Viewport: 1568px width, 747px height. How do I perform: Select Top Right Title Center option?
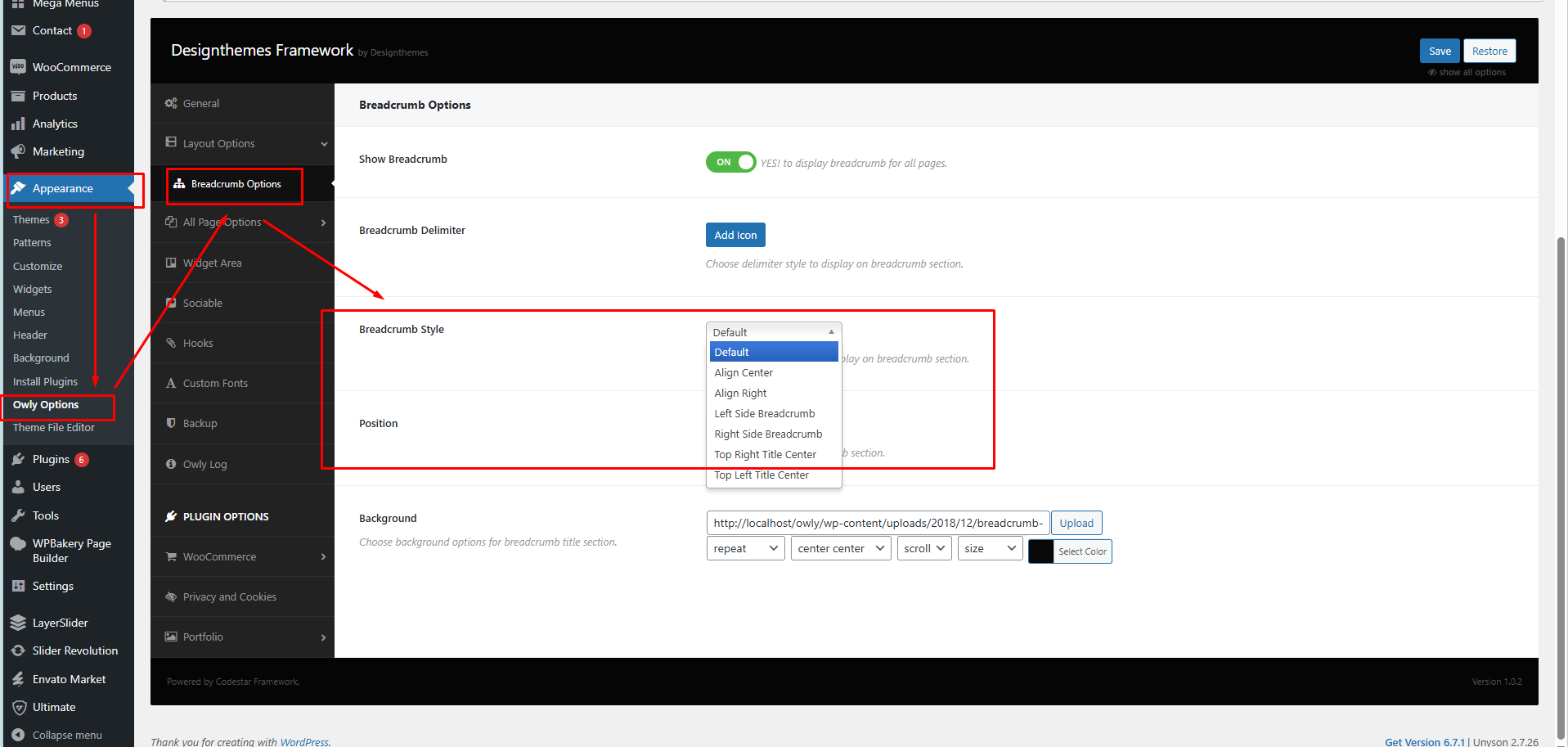[774, 454]
